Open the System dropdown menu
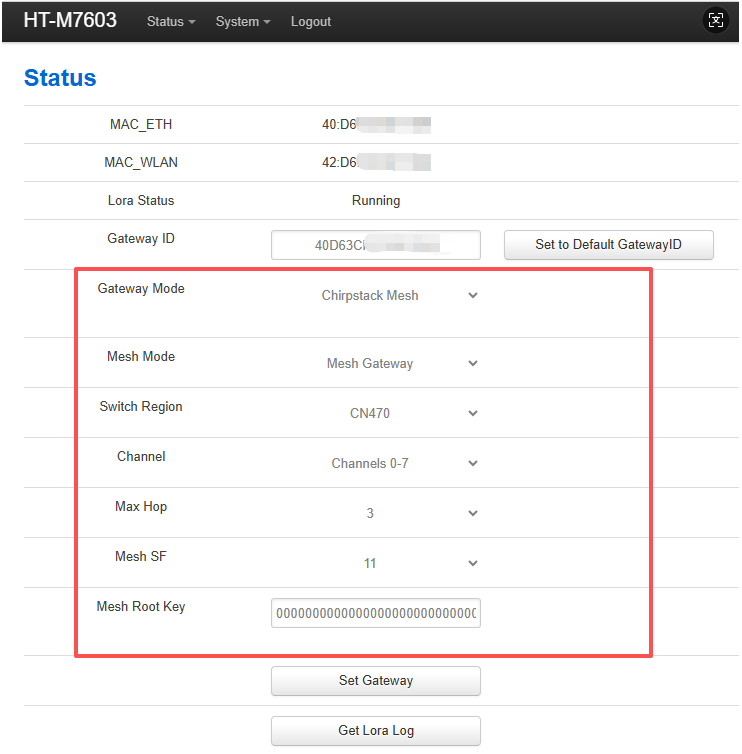The height and width of the screenshot is (754, 742). (242, 22)
